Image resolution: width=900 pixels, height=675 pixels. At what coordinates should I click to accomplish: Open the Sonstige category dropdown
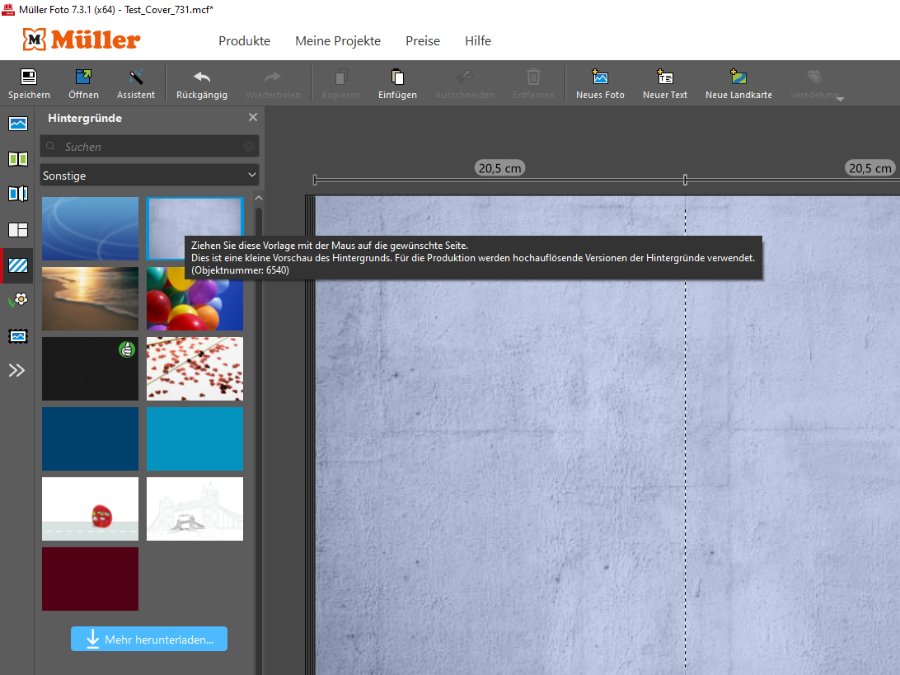[x=150, y=175]
